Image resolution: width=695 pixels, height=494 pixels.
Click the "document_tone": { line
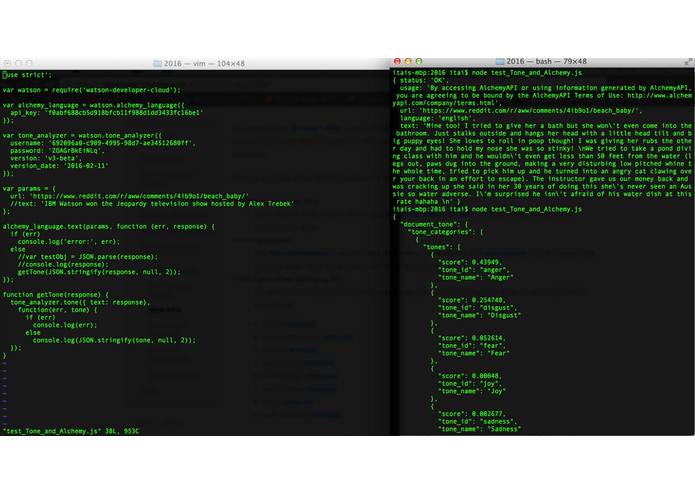pyautogui.click(x=434, y=224)
